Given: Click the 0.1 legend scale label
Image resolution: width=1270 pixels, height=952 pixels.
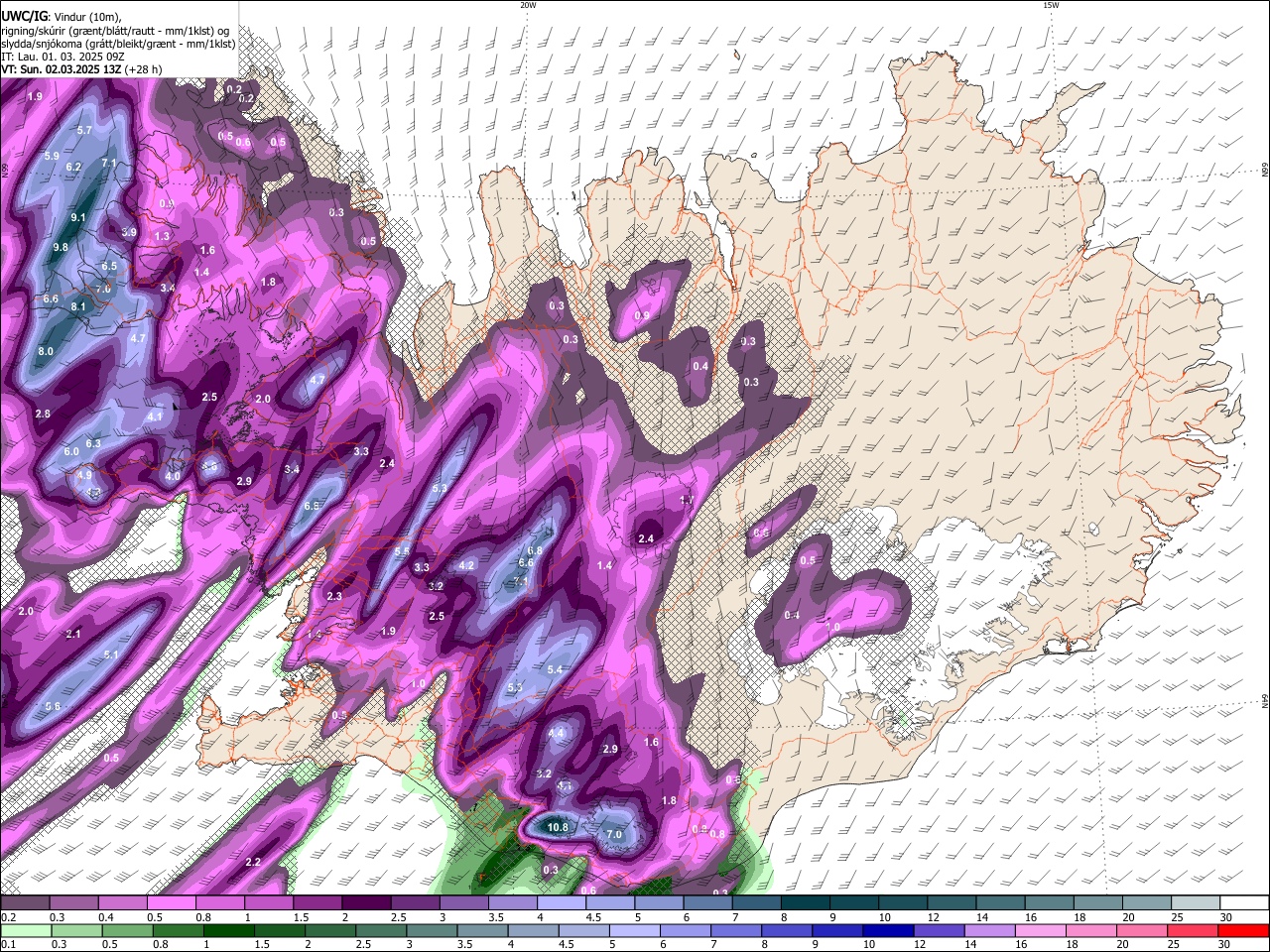Looking at the screenshot, I should (8, 944).
